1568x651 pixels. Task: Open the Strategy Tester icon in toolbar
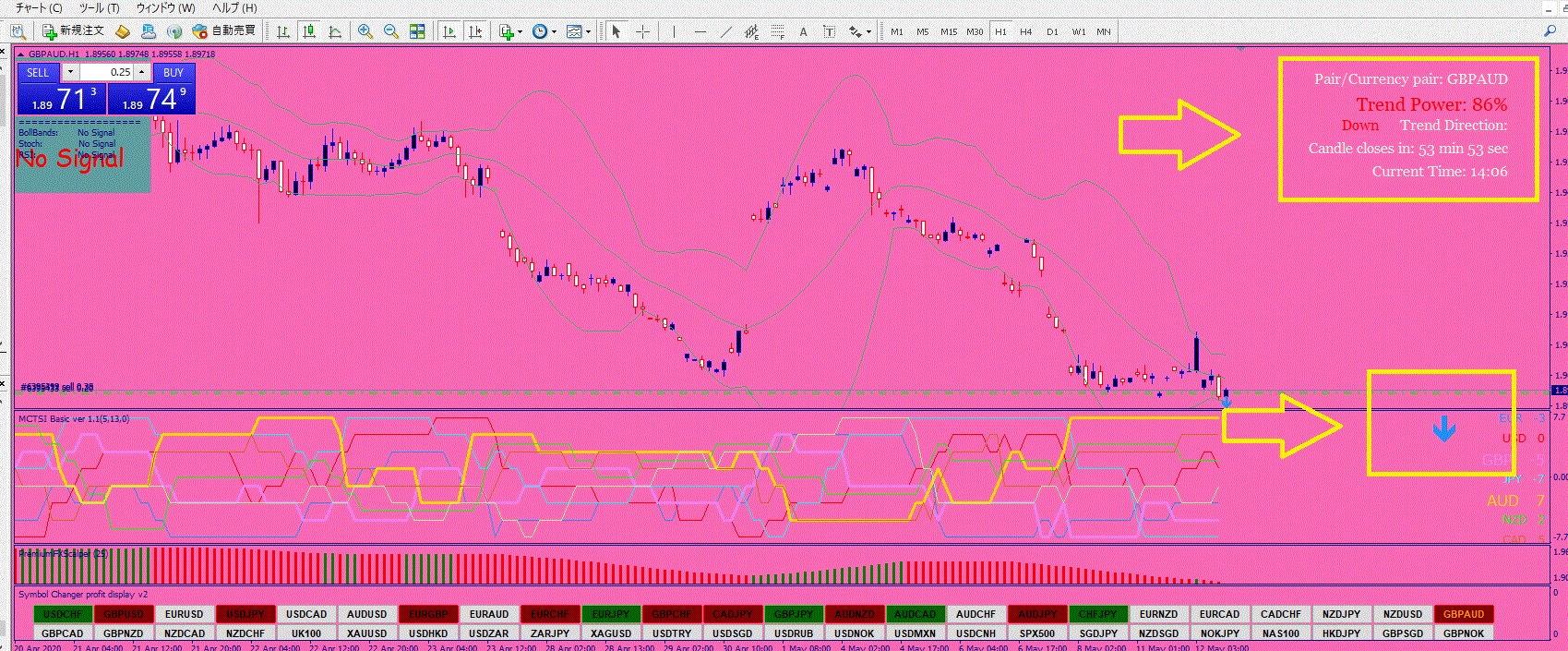click(x=18, y=31)
